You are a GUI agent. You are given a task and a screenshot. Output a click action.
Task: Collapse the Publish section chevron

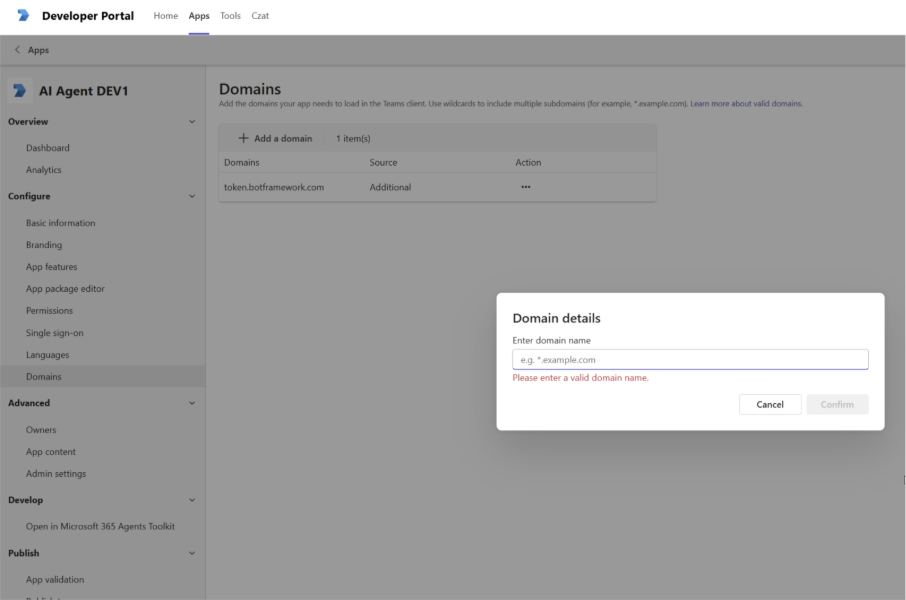[192, 553]
